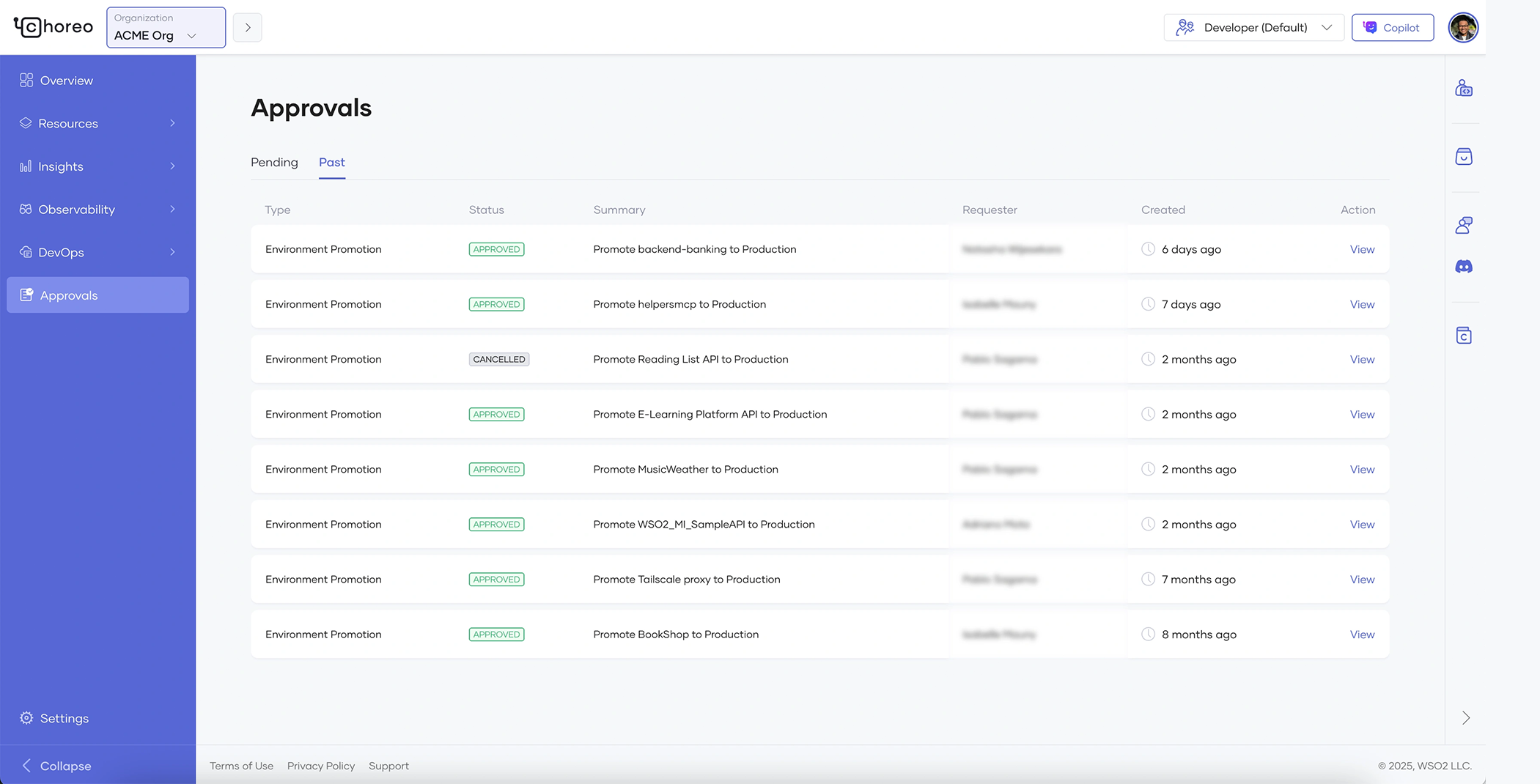Open the Marketplace from the right sidebar
The width and height of the screenshot is (1540, 784).
coord(1463,156)
